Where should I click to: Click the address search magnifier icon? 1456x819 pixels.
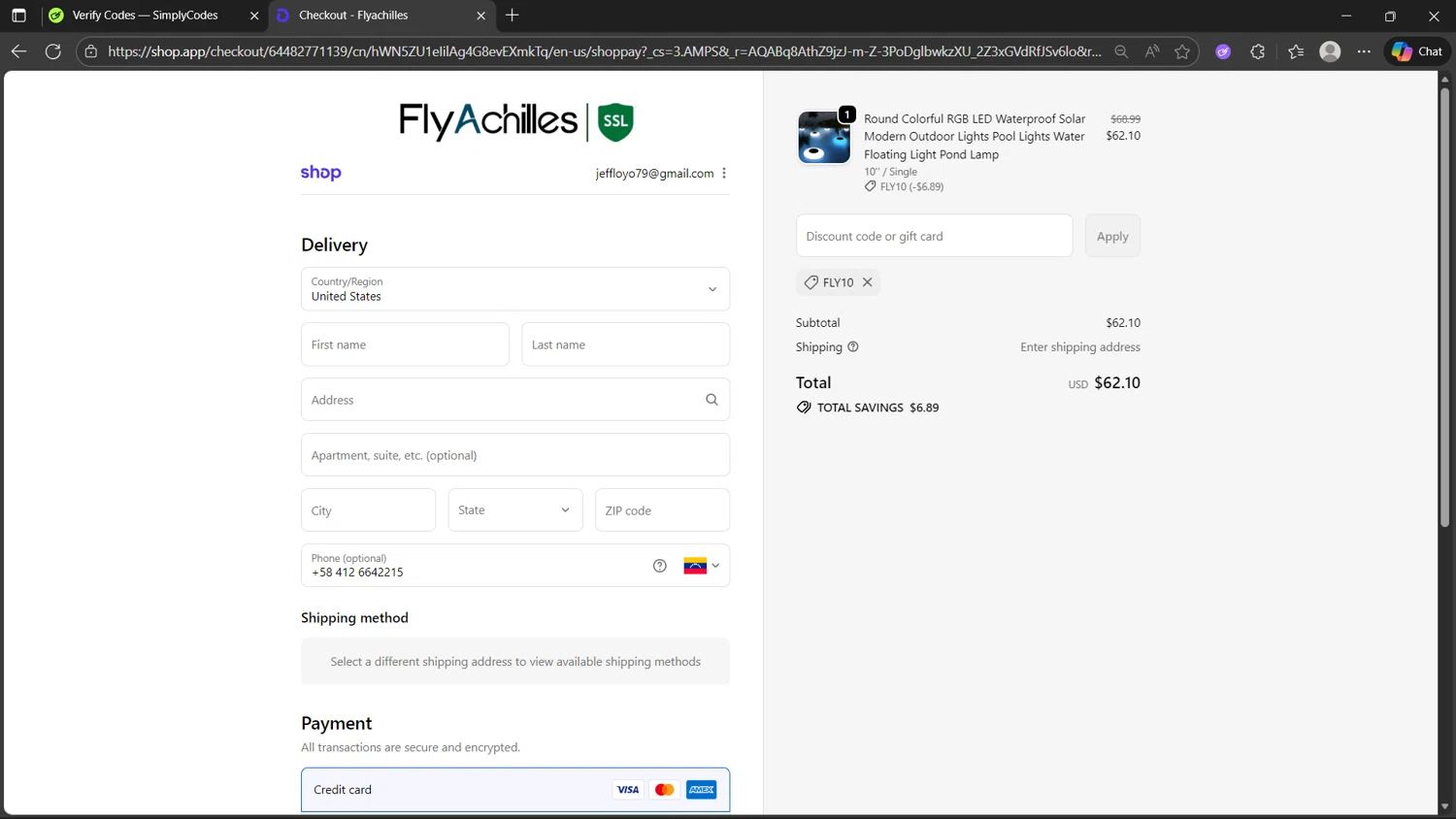(x=711, y=400)
